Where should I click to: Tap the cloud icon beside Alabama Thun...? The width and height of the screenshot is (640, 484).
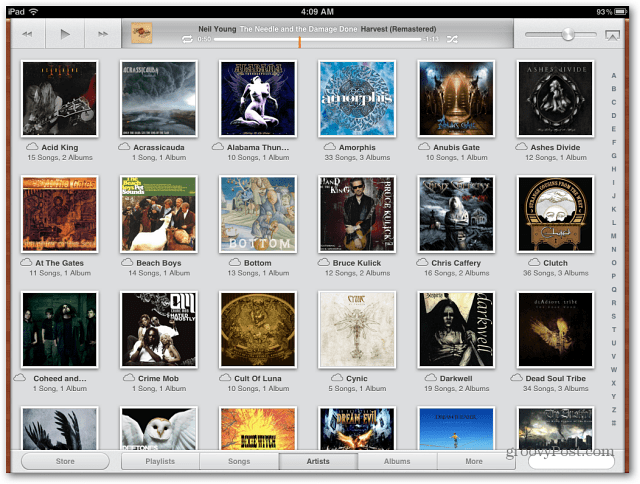tap(218, 147)
